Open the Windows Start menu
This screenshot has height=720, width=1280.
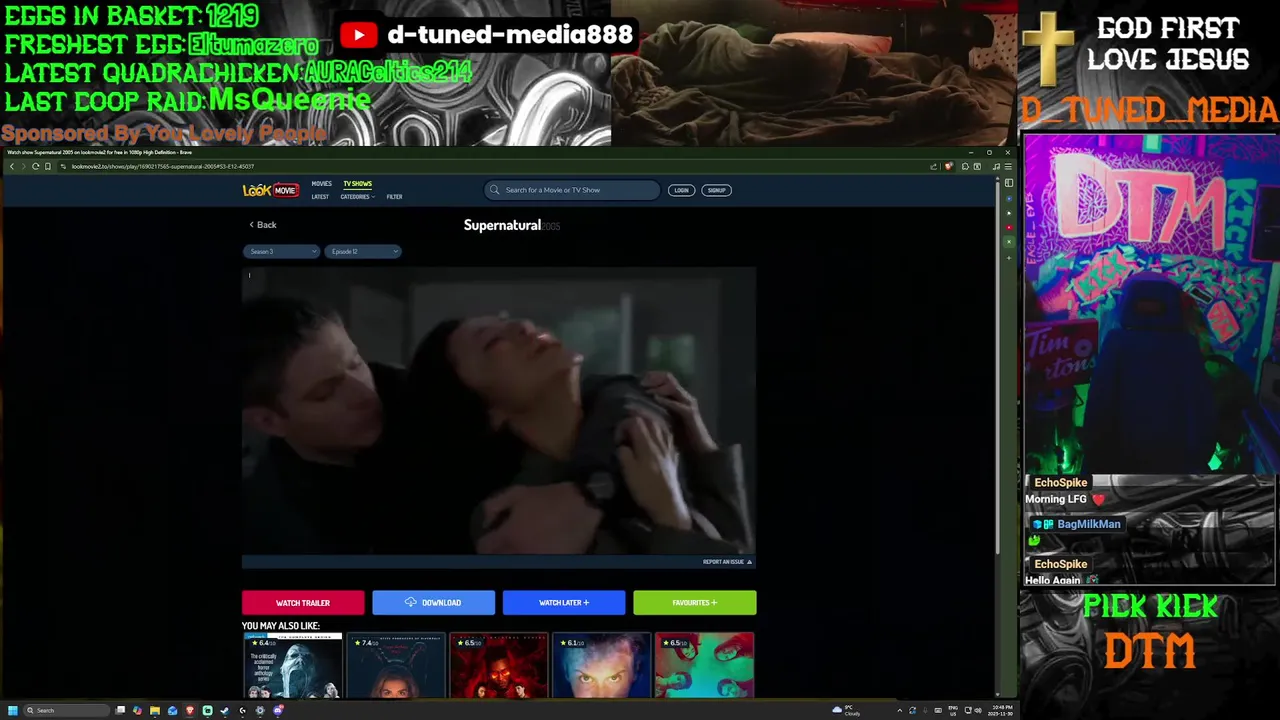coord(12,710)
